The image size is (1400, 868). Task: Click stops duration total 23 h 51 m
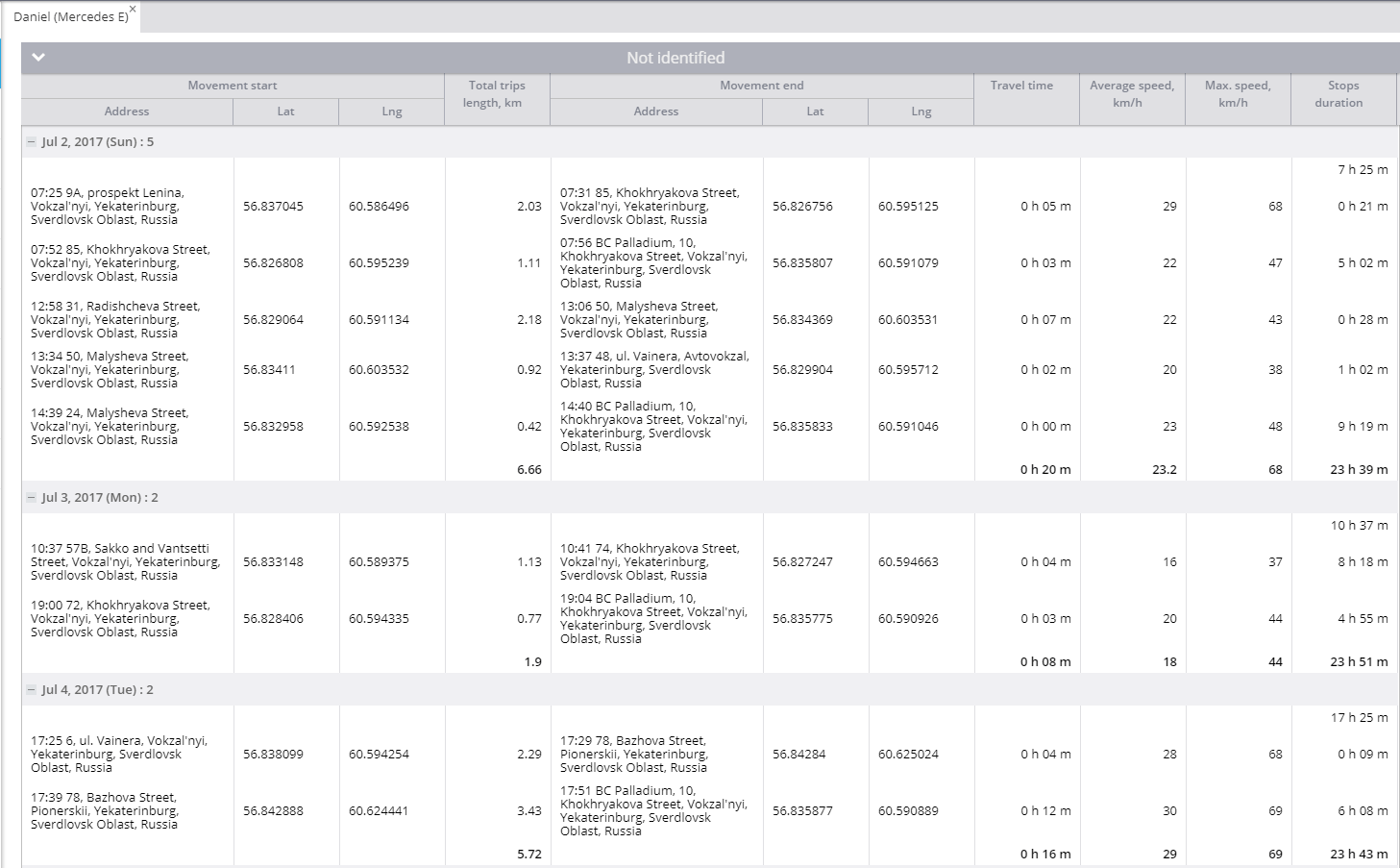coord(1359,662)
